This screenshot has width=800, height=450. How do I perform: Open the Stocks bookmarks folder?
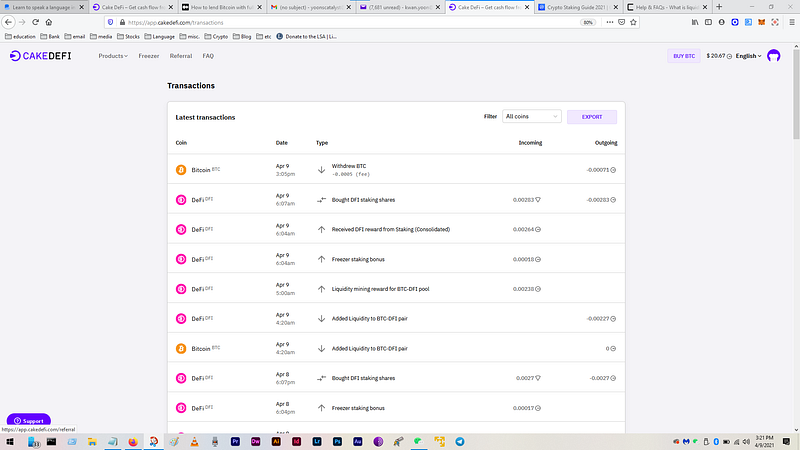pos(129,37)
